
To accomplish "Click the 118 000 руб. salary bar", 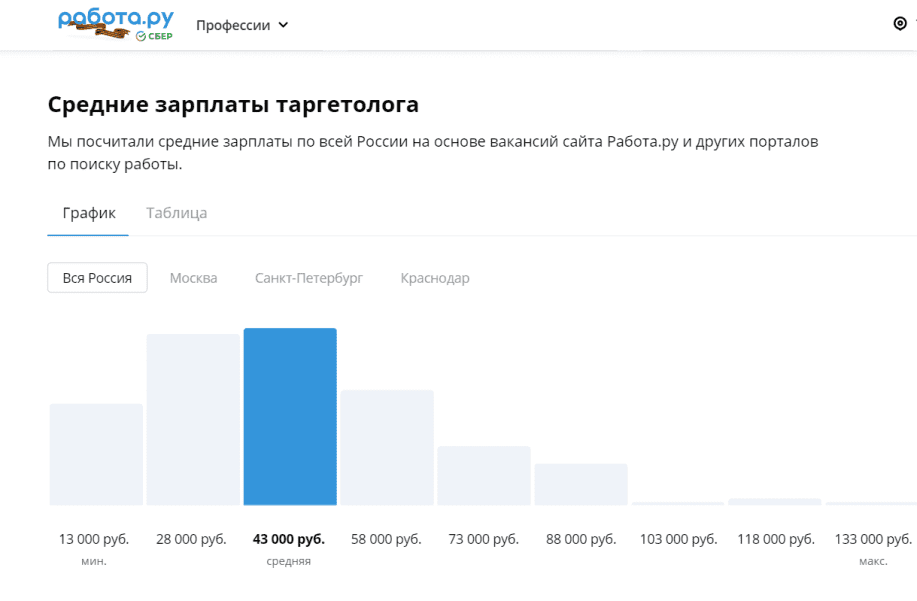I will (x=775, y=501).
